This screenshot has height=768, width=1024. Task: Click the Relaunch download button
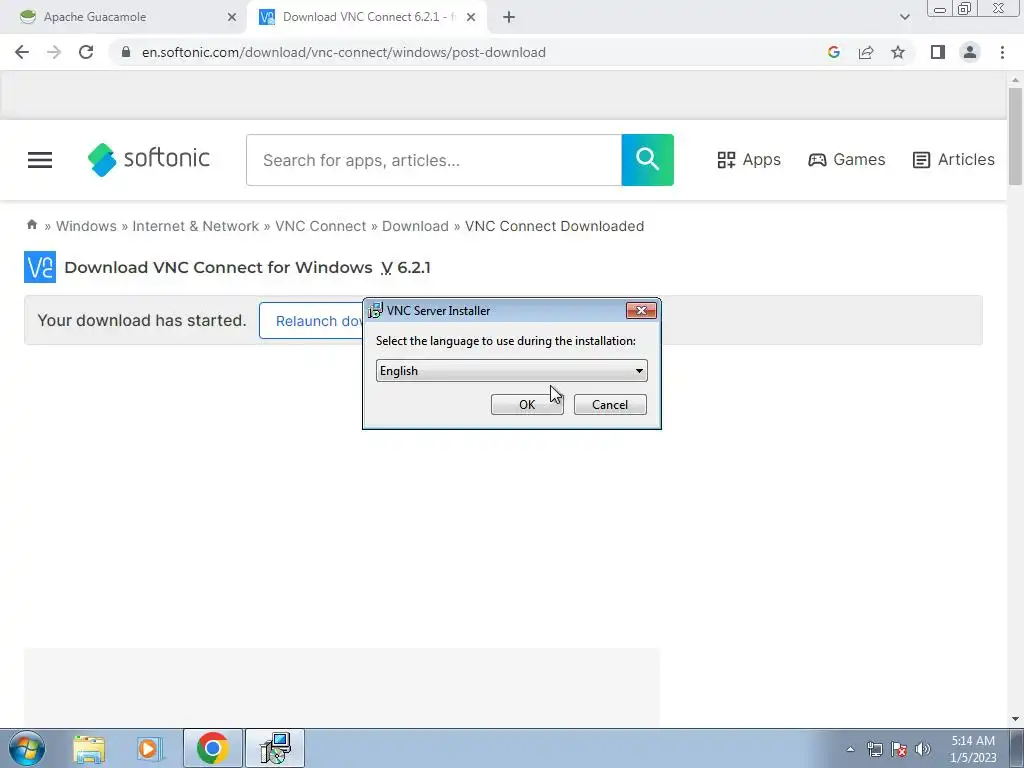(312, 321)
